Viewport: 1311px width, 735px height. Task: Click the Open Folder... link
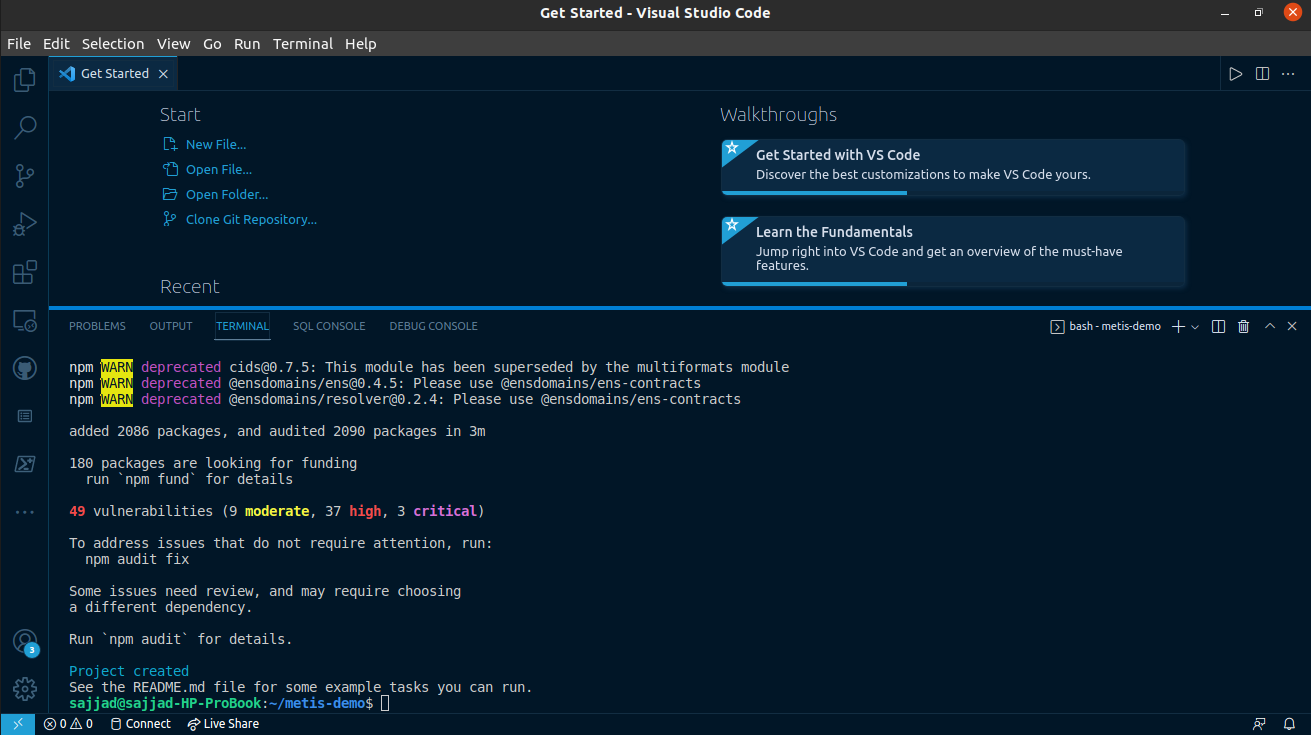click(x=215, y=195)
